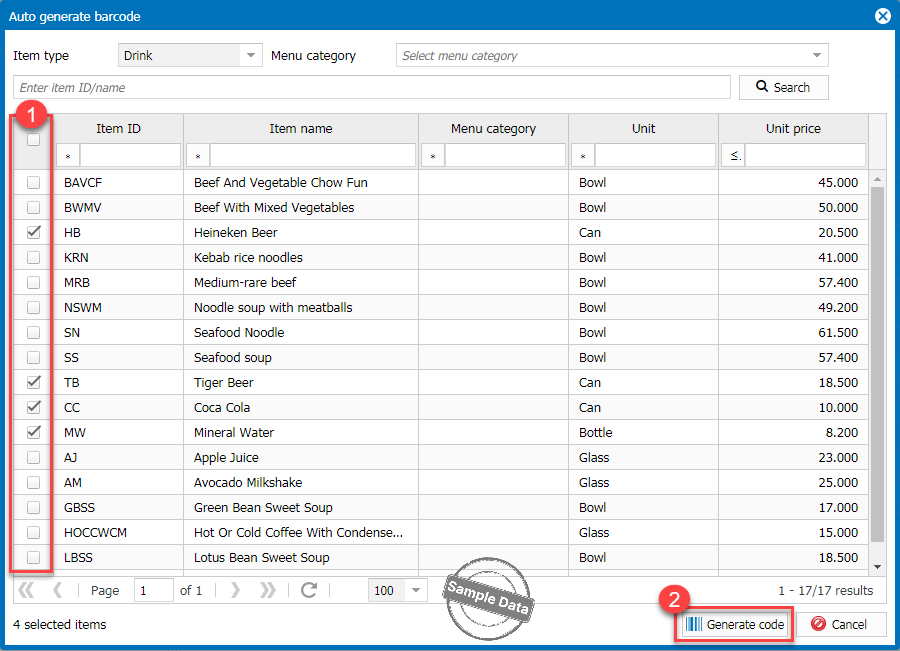This screenshot has height=651, width=900.
Task: Uncheck the Heineken Beer checkbox
Action: 34,232
